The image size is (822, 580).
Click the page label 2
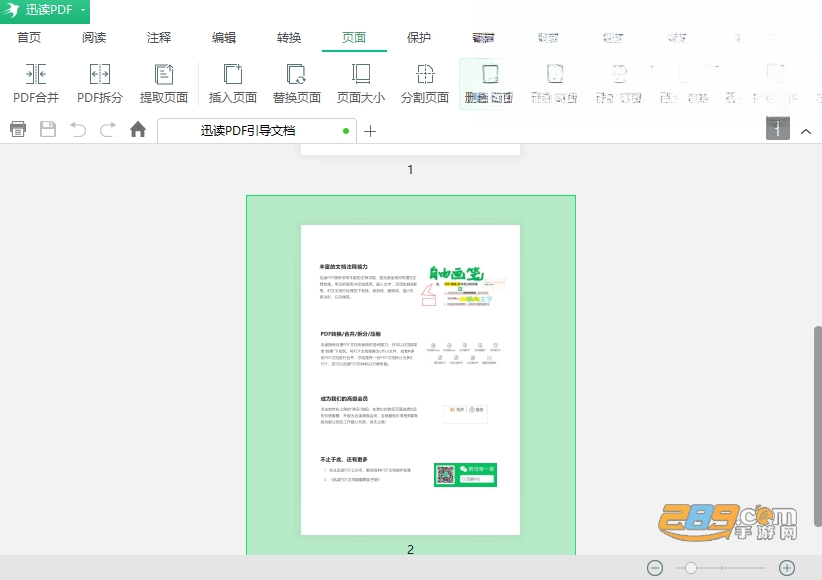coord(410,549)
